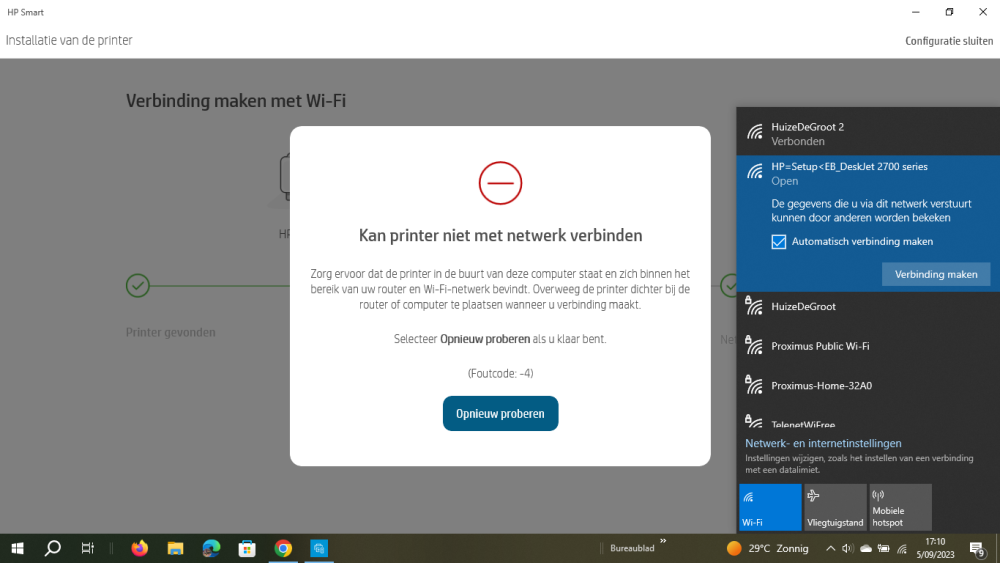
Task: Click the Printer gevonden label
Action: click(x=170, y=332)
